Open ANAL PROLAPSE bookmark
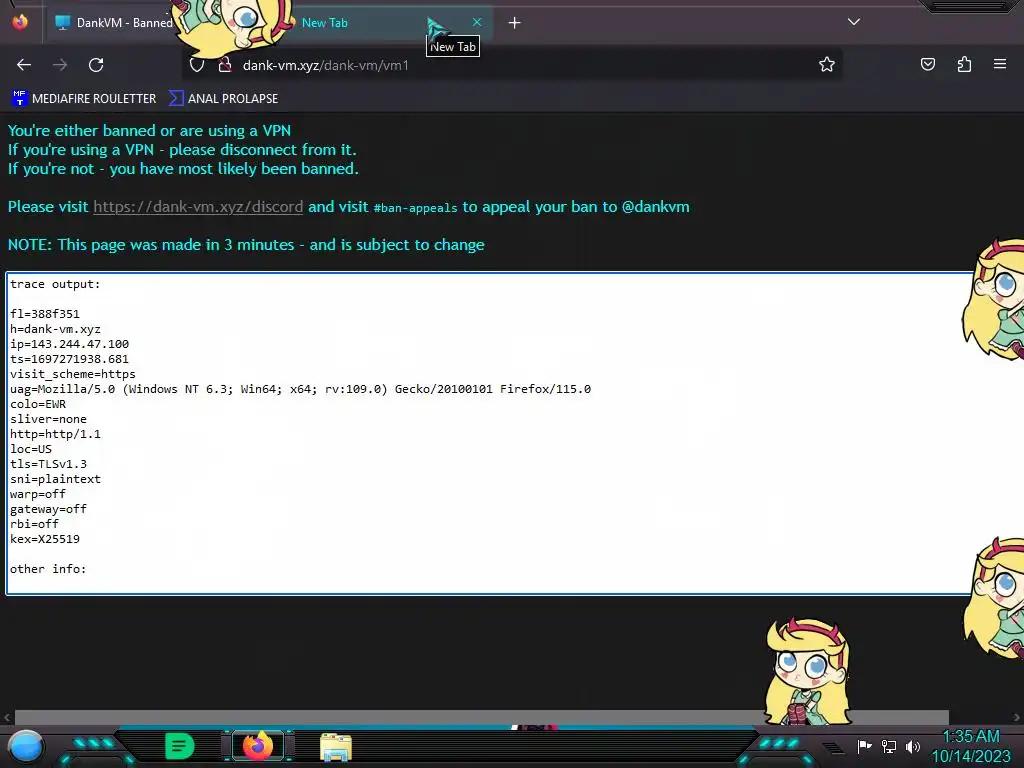The width and height of the screenshot is (1024, 768). [x=223, y=99]
